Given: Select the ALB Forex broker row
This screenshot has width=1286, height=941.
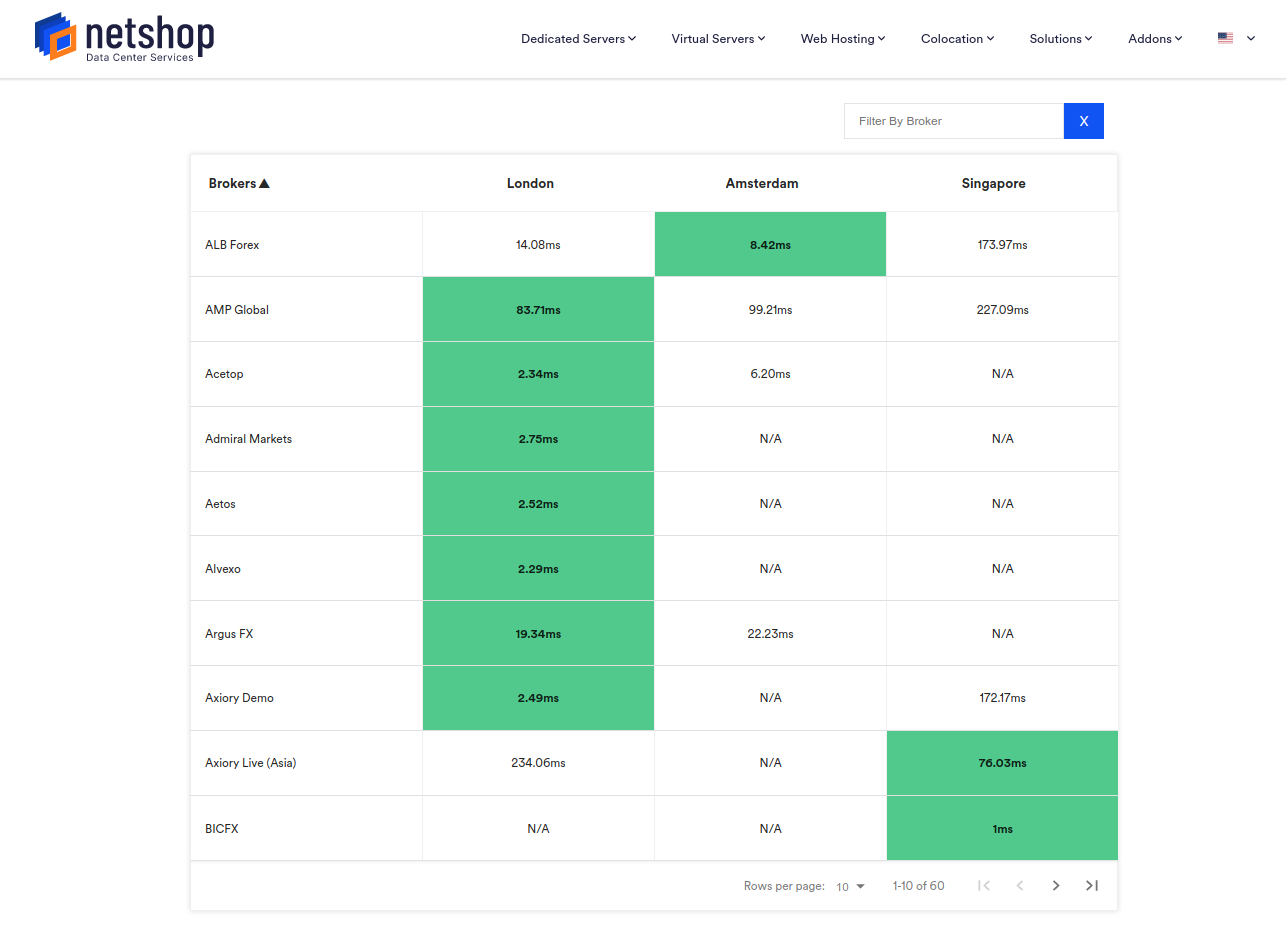Looking at the screenshot, I should pos(654,244).
